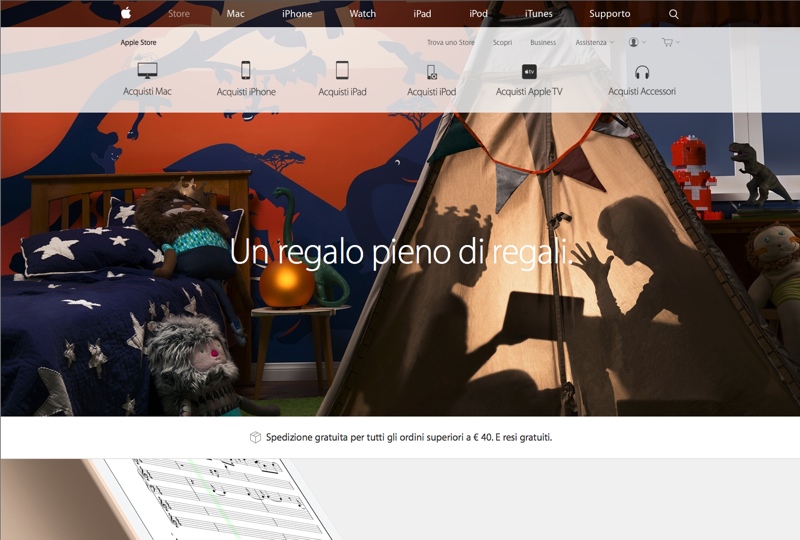Go to the Mac tab
Screen dimensions: 800x540
[235, 14]
